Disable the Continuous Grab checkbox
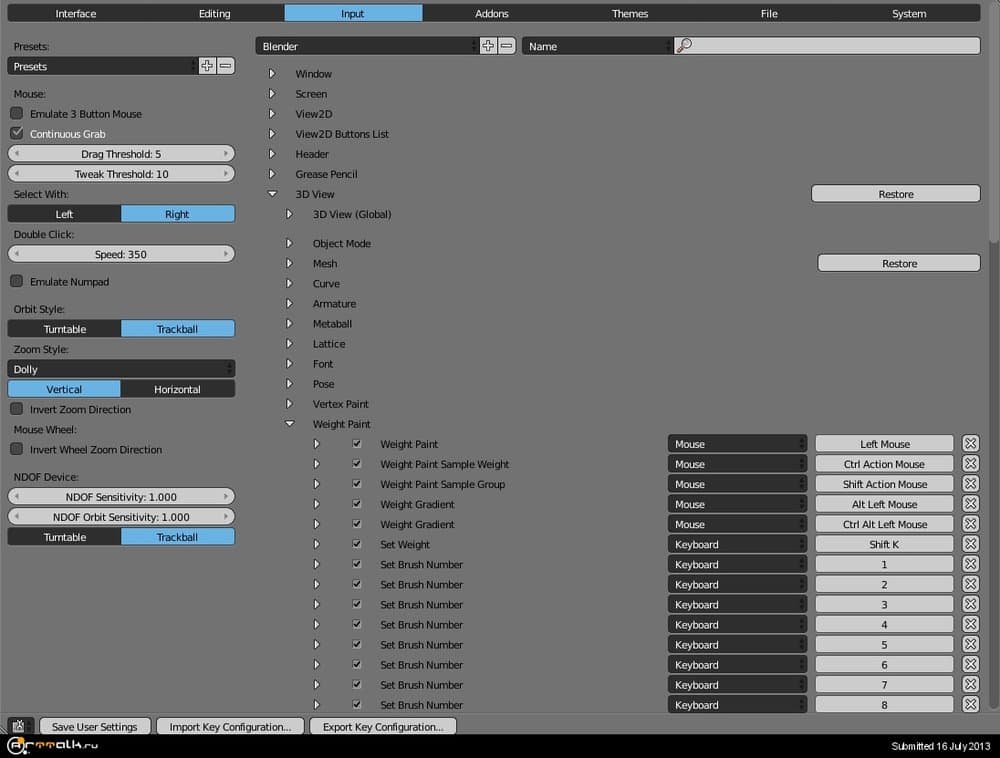This screenshot has width=1000, height=758. pos(16,133)
